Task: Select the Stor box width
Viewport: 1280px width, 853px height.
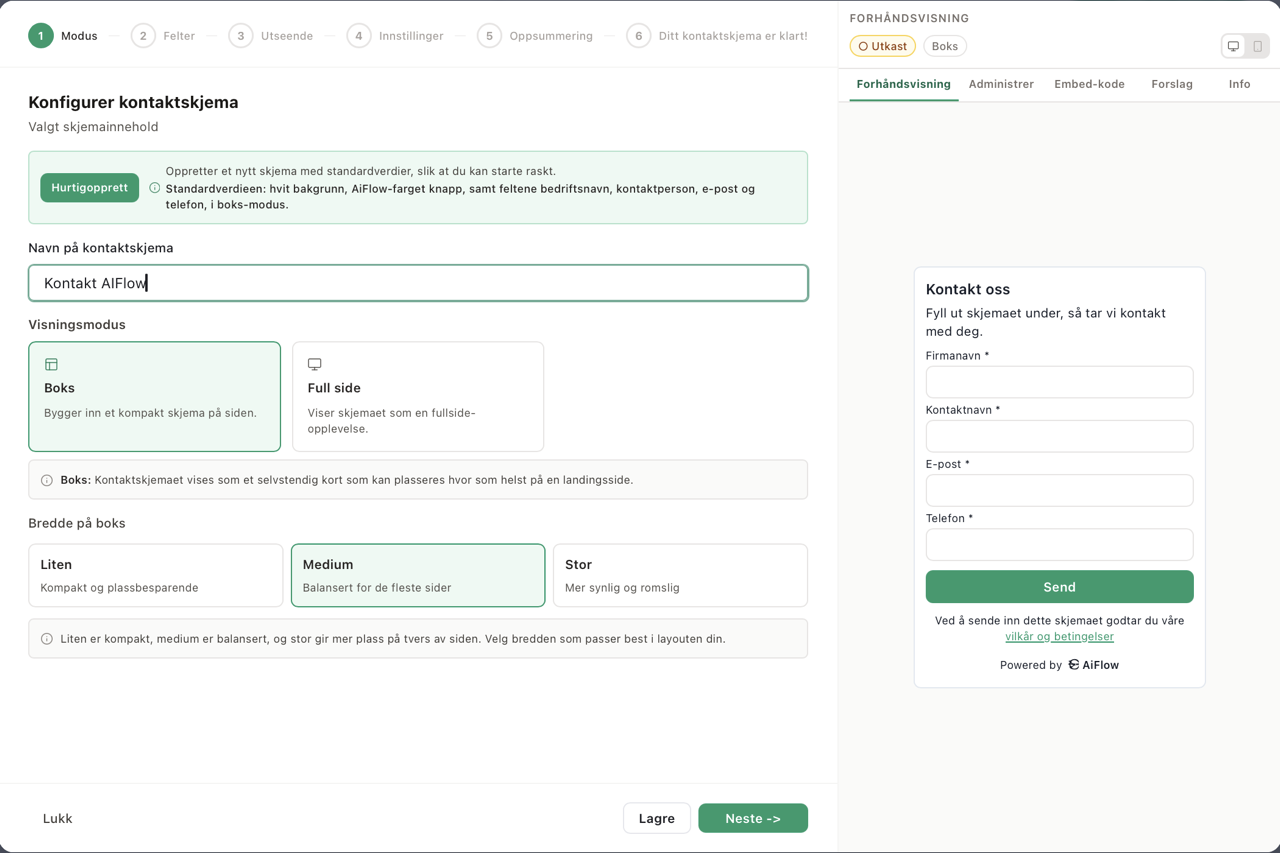Action: click(680, 575)
